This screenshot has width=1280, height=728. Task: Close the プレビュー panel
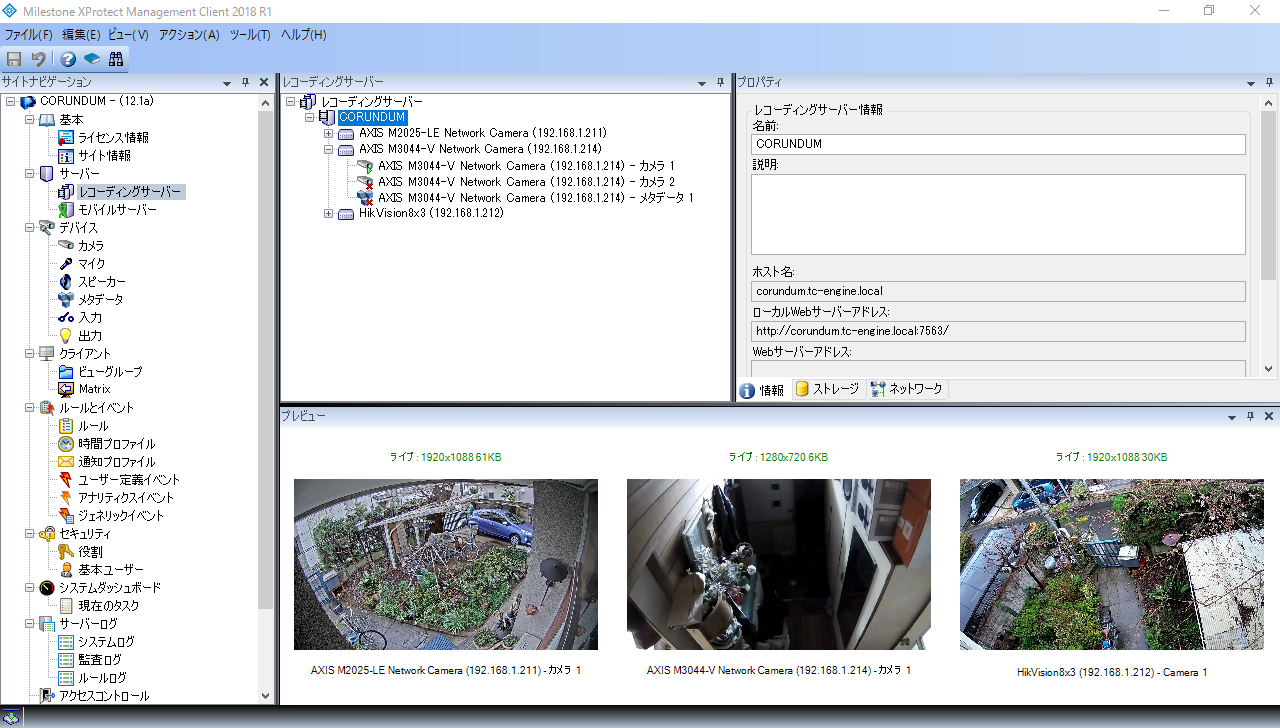pos(1269,416)
